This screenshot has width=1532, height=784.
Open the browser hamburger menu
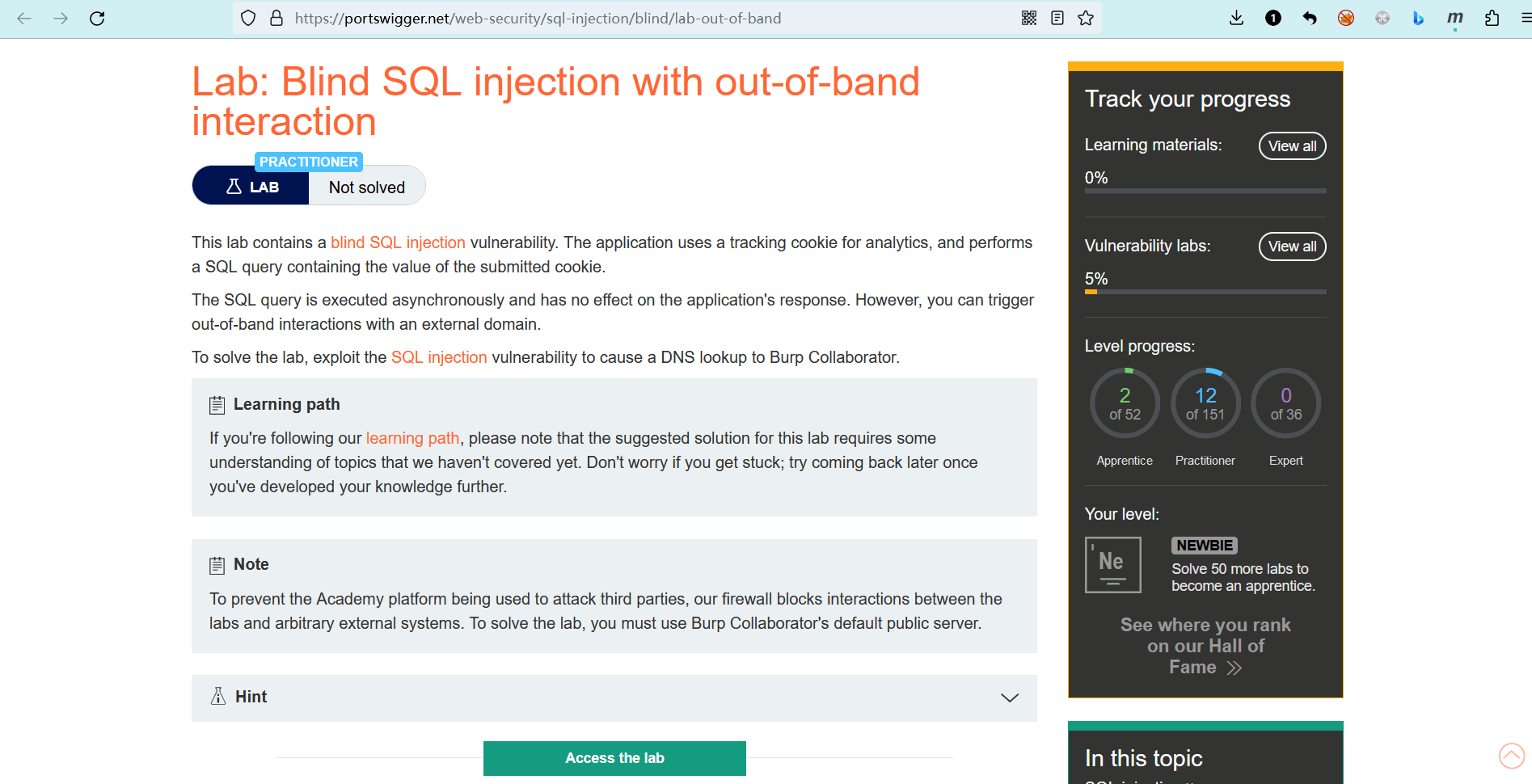tap(1525, 18)
